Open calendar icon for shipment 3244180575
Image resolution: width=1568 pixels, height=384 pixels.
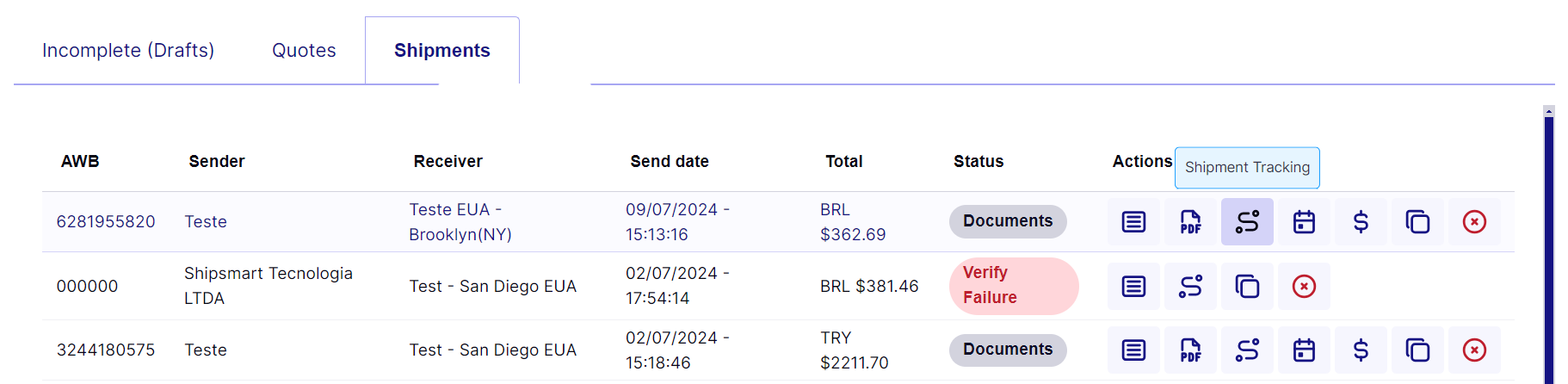tap(1304, 350)
